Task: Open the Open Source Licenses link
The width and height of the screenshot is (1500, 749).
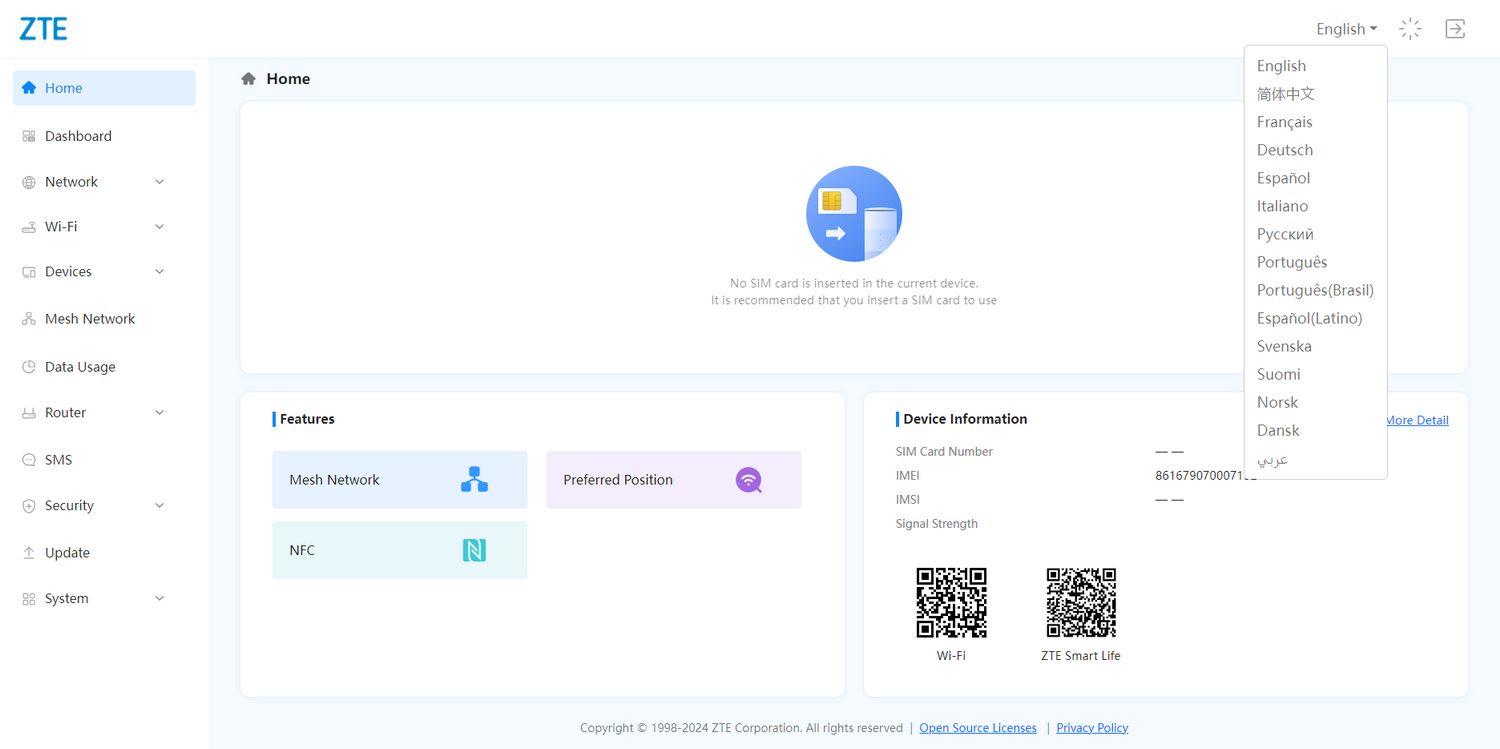Action: (x=977, y=728)
